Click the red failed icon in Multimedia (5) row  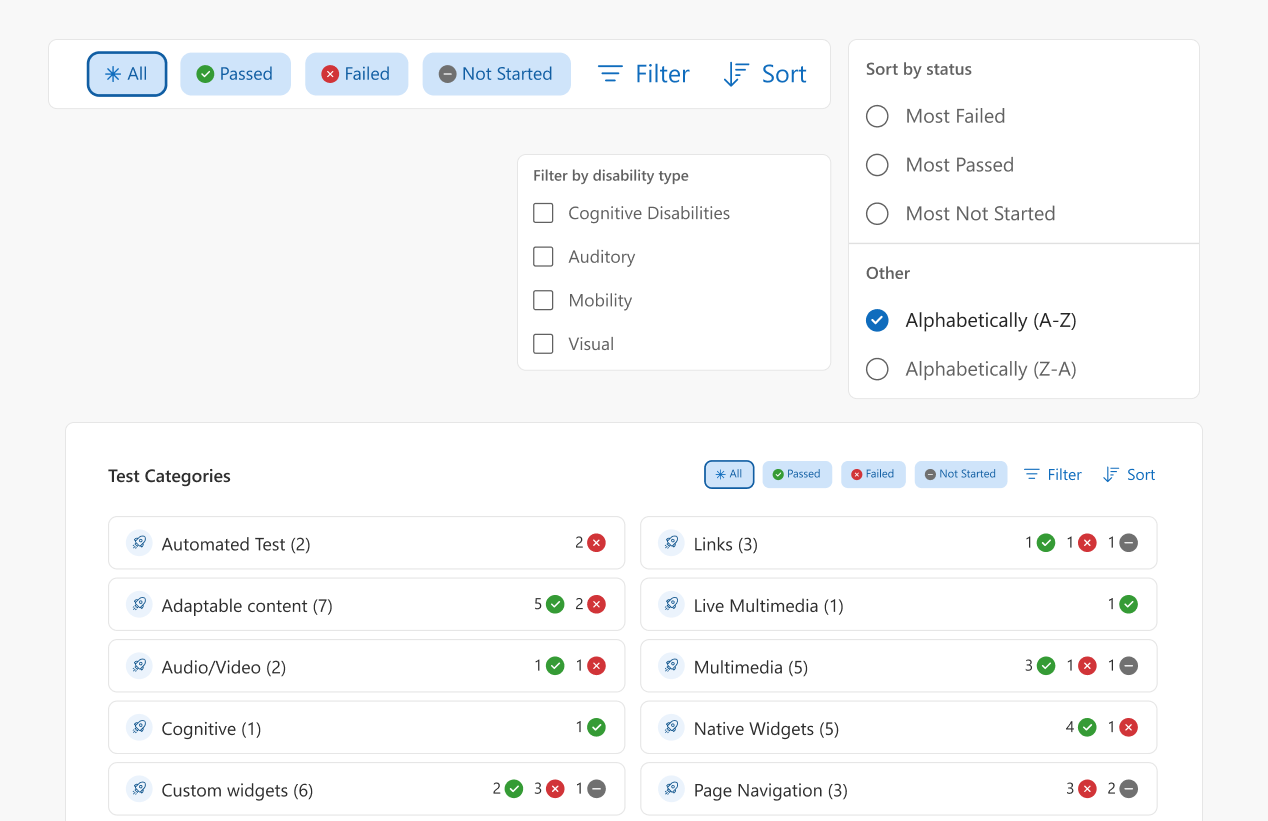(x=1087, y=666)
